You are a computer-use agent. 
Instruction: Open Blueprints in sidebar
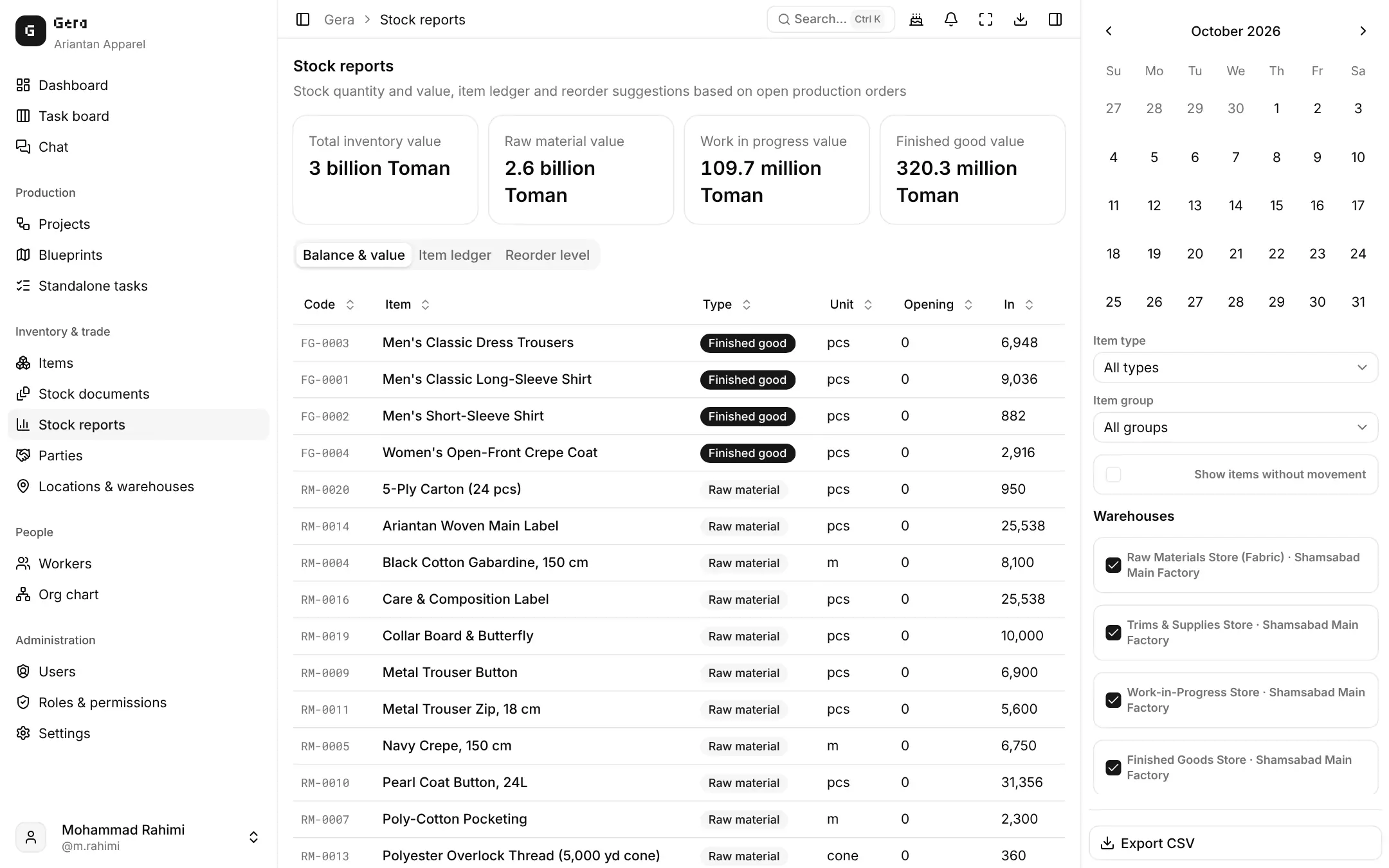tap(138, 255)
